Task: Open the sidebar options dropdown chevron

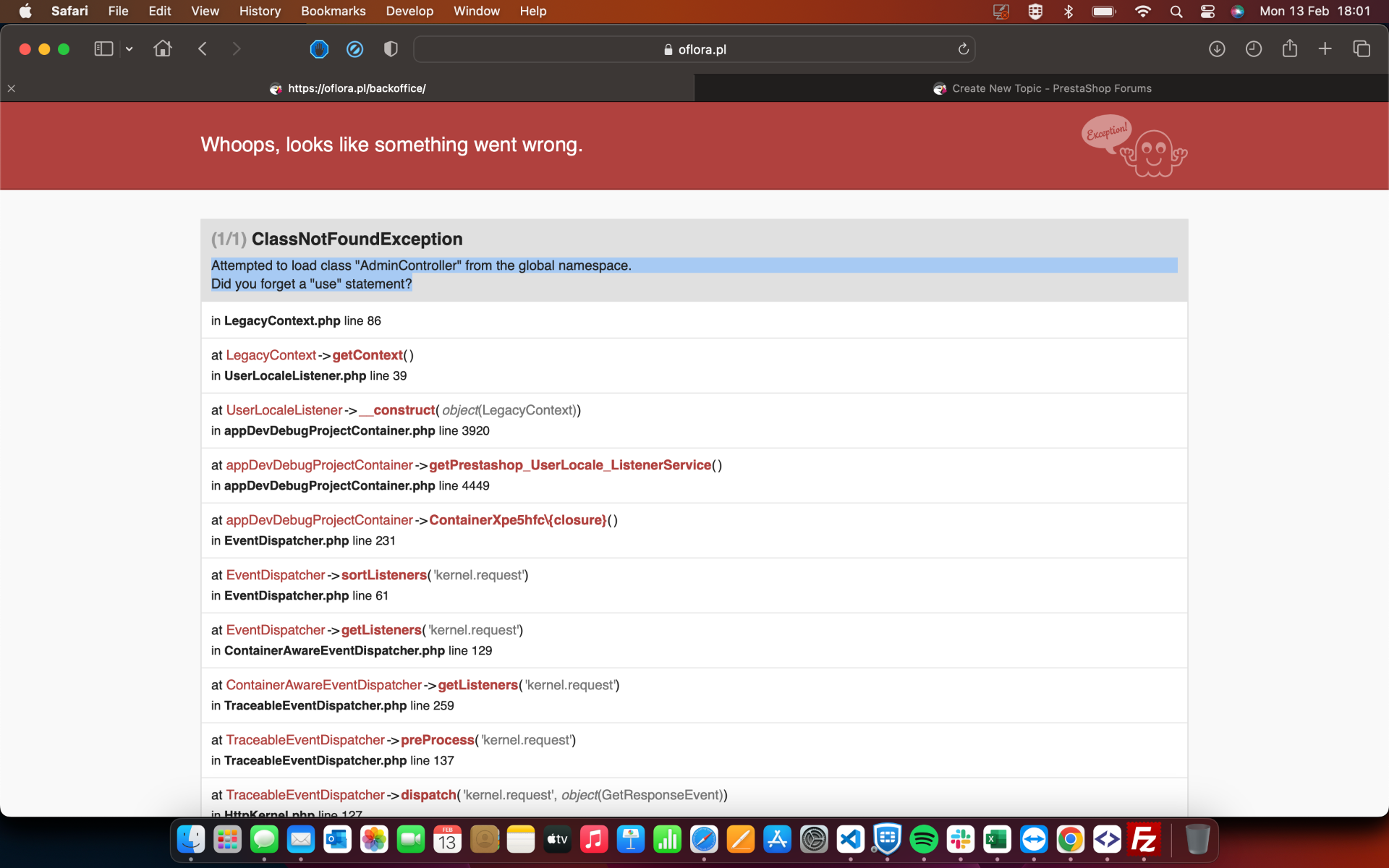Action: pos(129,49)
